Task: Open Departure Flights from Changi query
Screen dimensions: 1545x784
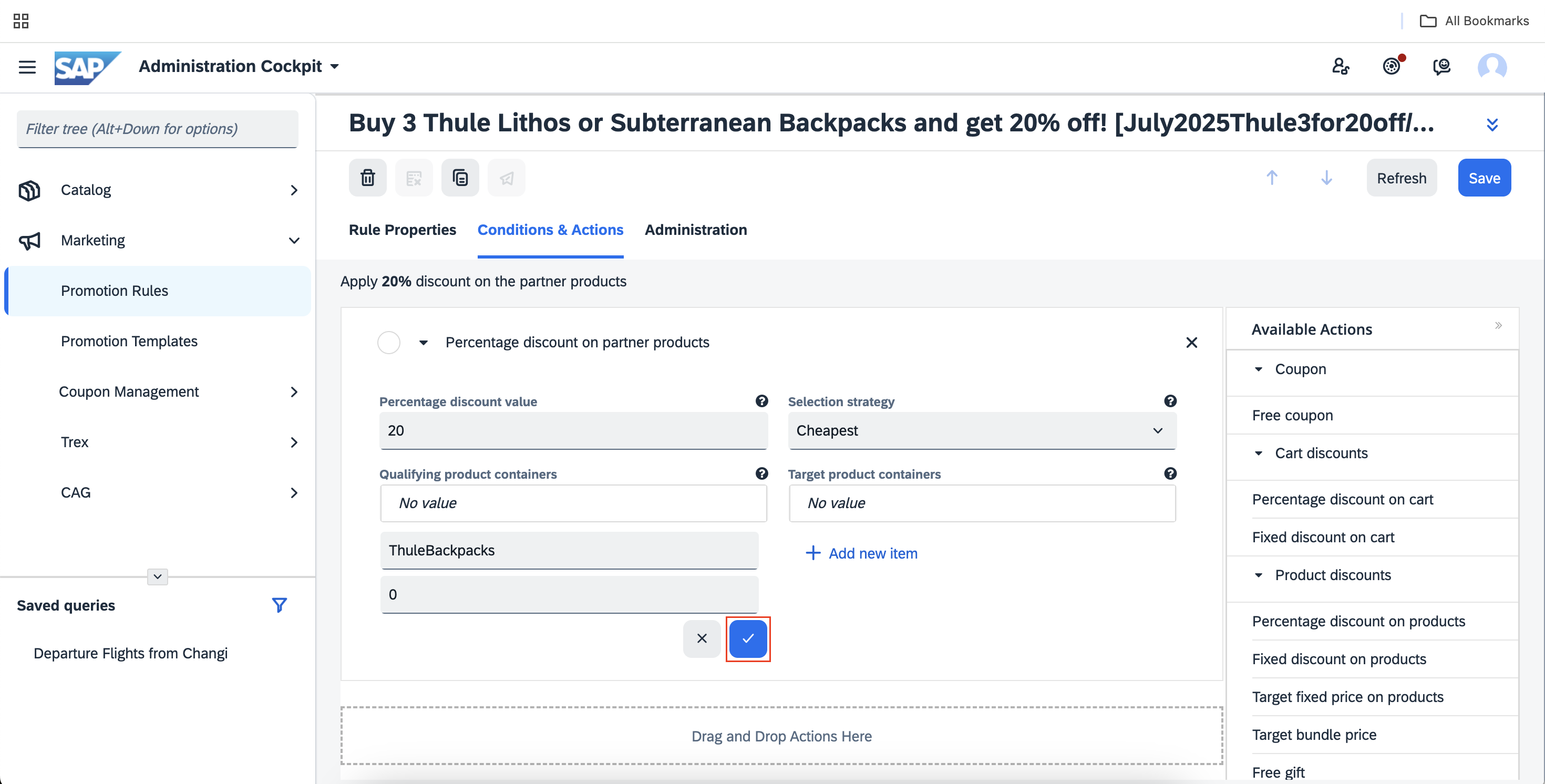Action: pos(130,653)
